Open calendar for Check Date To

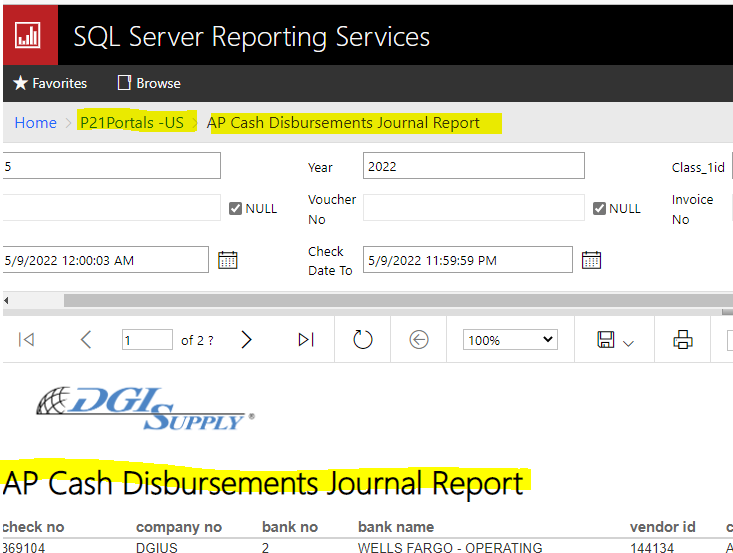pyautogui.click(x=591, y=260)
